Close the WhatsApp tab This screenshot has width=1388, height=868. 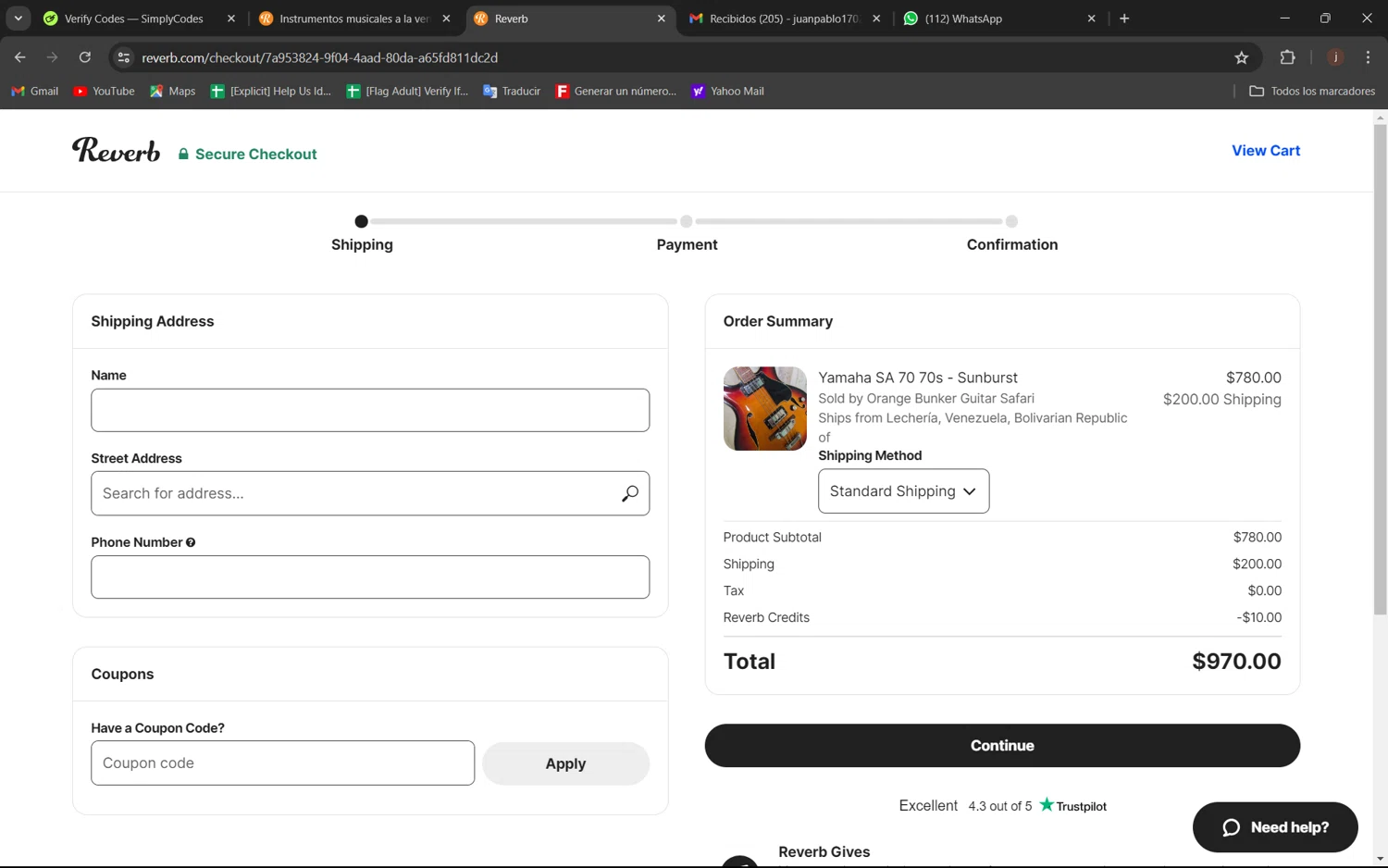[1091, 19]
